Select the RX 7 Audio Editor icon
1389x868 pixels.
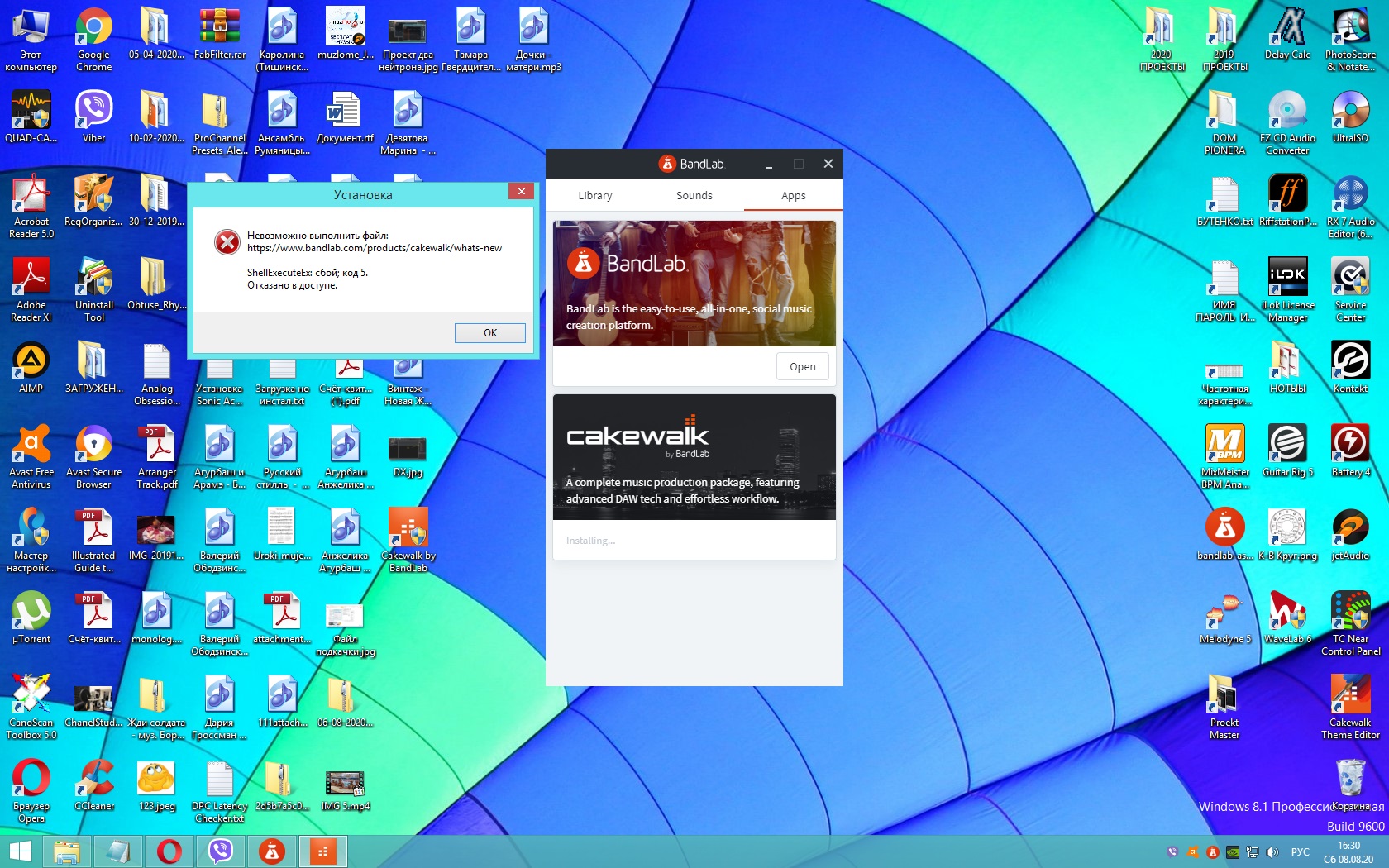point(1351,206)
